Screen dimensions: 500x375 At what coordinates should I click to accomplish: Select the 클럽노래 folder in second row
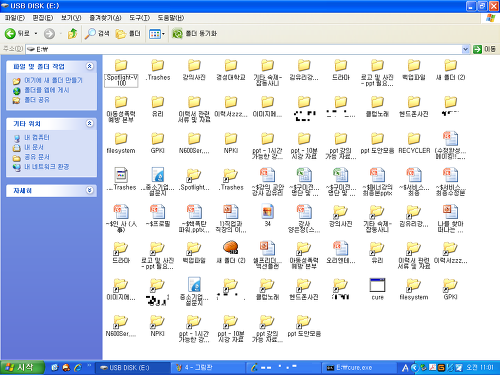(377, 102)
